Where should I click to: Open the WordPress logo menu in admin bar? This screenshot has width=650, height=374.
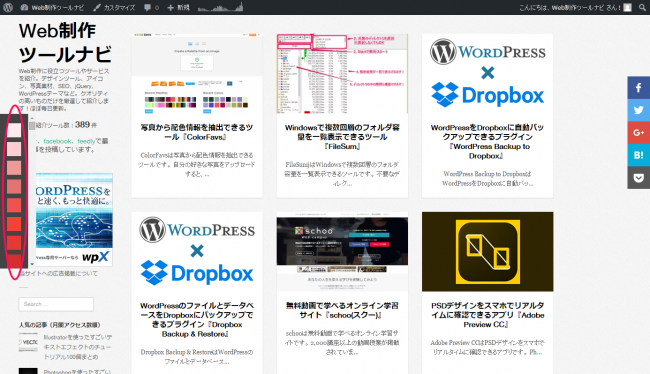(x=8, y=7)
